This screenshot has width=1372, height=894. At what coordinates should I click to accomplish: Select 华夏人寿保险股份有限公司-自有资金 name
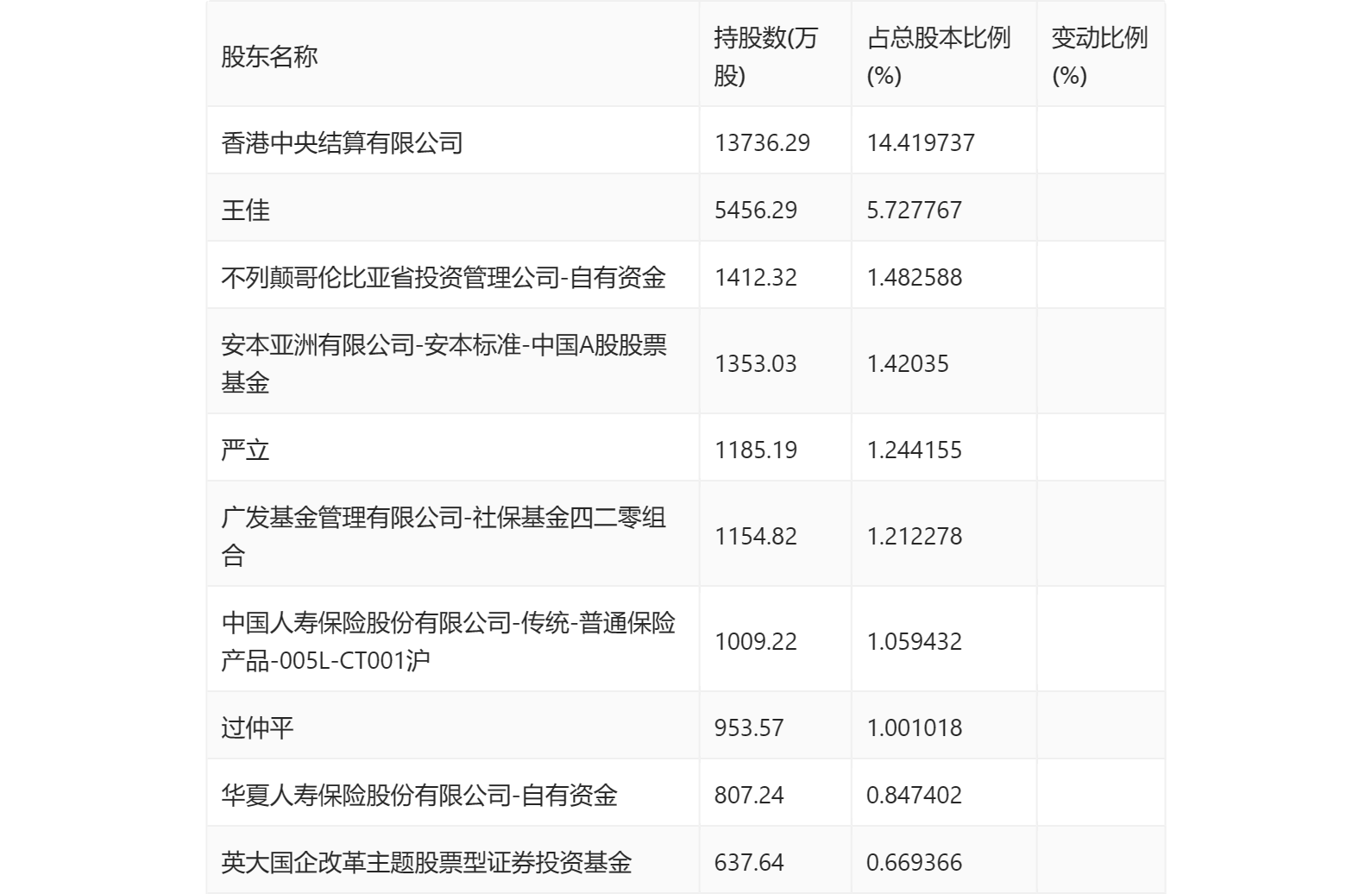pos(419,795)
